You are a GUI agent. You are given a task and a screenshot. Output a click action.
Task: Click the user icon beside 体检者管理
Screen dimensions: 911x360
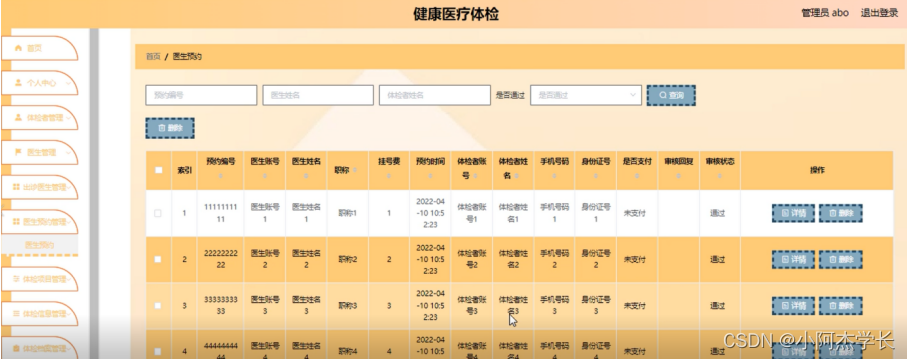tap(18, 117)
